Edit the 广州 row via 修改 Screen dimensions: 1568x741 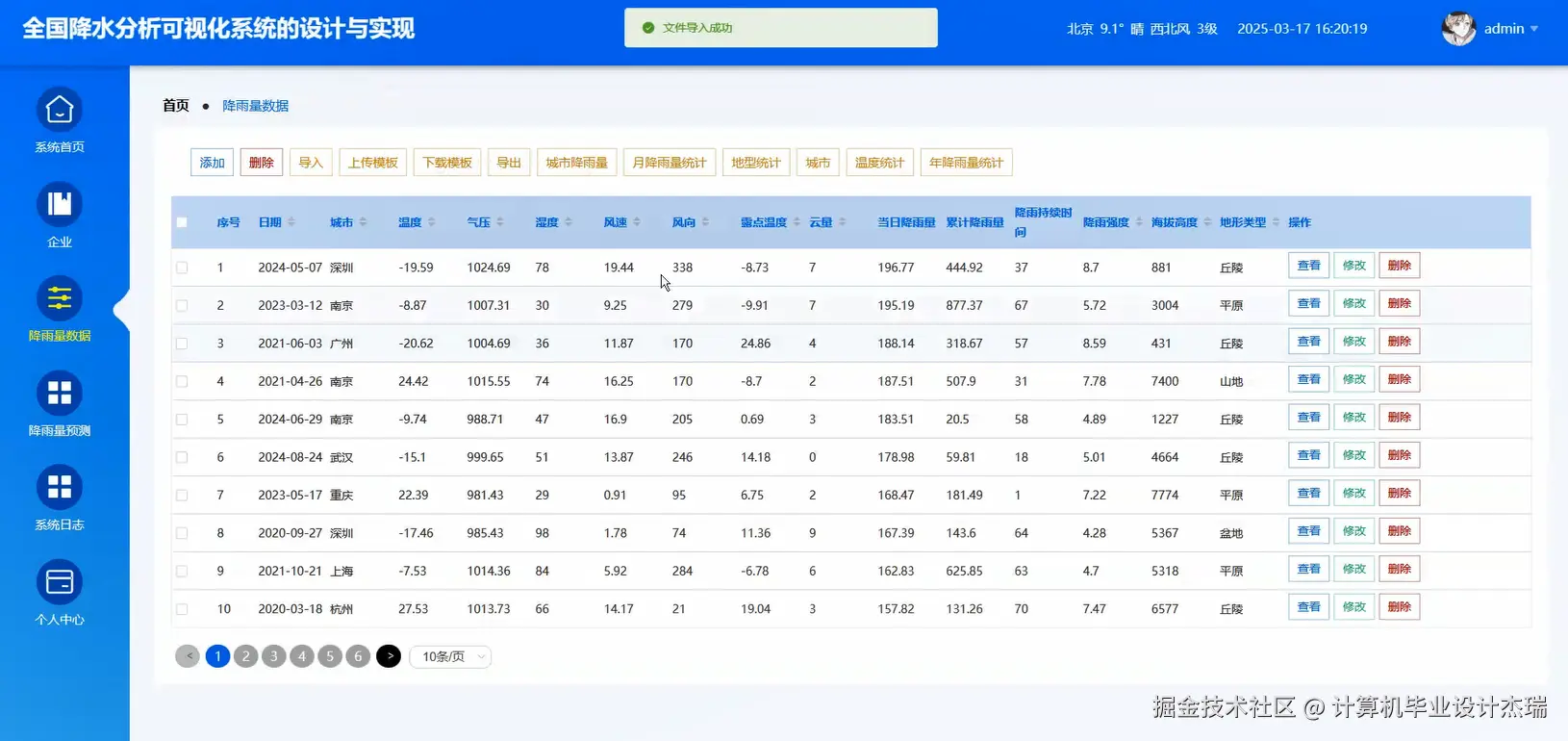(1353, 342)
